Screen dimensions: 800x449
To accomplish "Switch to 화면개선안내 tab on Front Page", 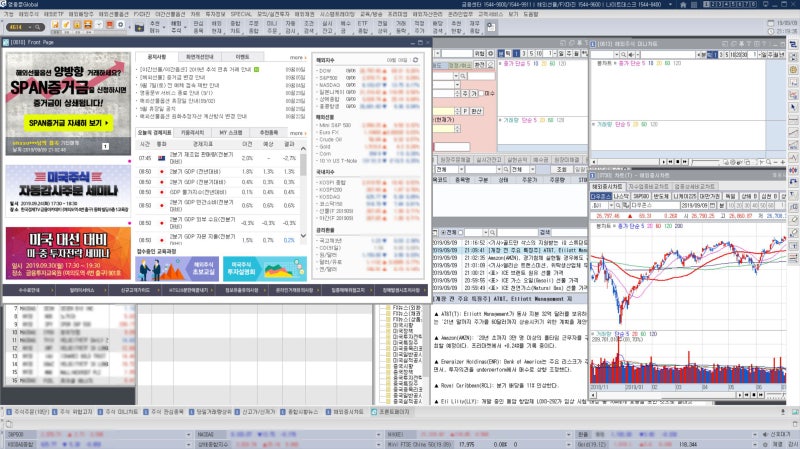I will pos(199,57).
